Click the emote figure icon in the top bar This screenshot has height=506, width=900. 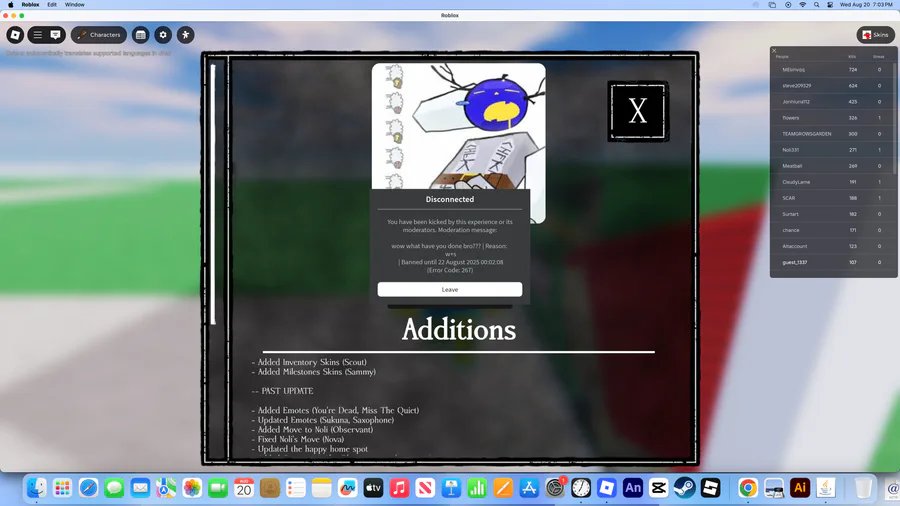point(185,35)
